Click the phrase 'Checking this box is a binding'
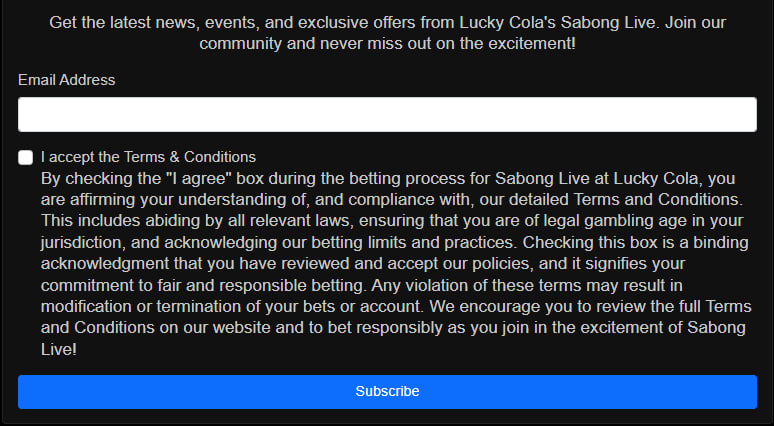This screenshot has width=774, height=426. 635,242
